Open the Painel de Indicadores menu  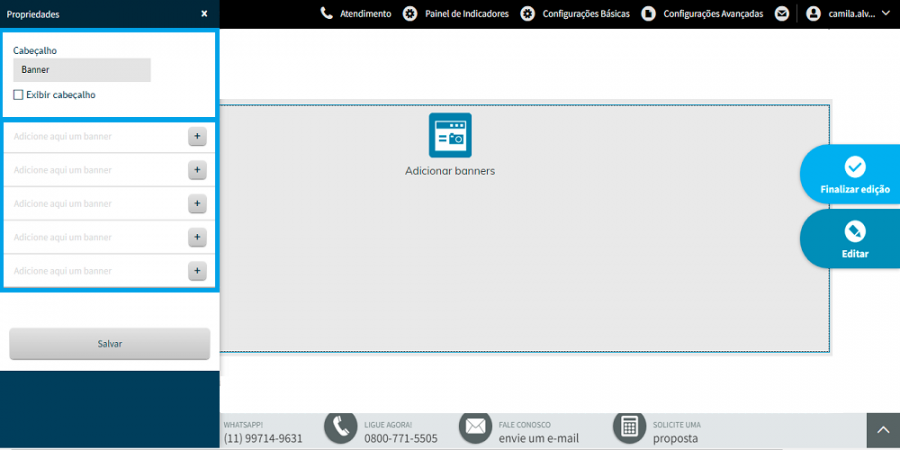pyautogui.click(x=467, y=14)
